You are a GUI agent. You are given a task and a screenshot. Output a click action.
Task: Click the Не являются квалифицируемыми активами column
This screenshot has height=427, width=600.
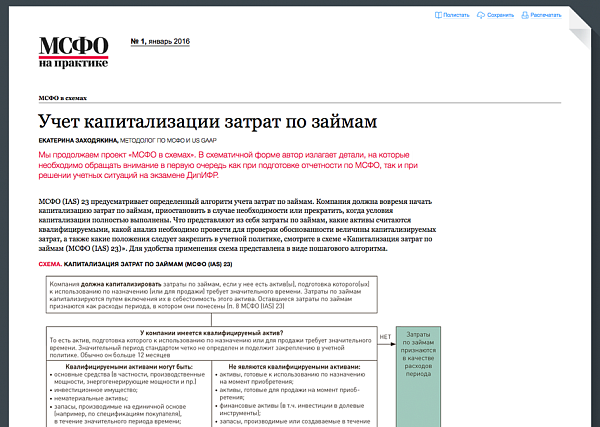coord(290,395)
